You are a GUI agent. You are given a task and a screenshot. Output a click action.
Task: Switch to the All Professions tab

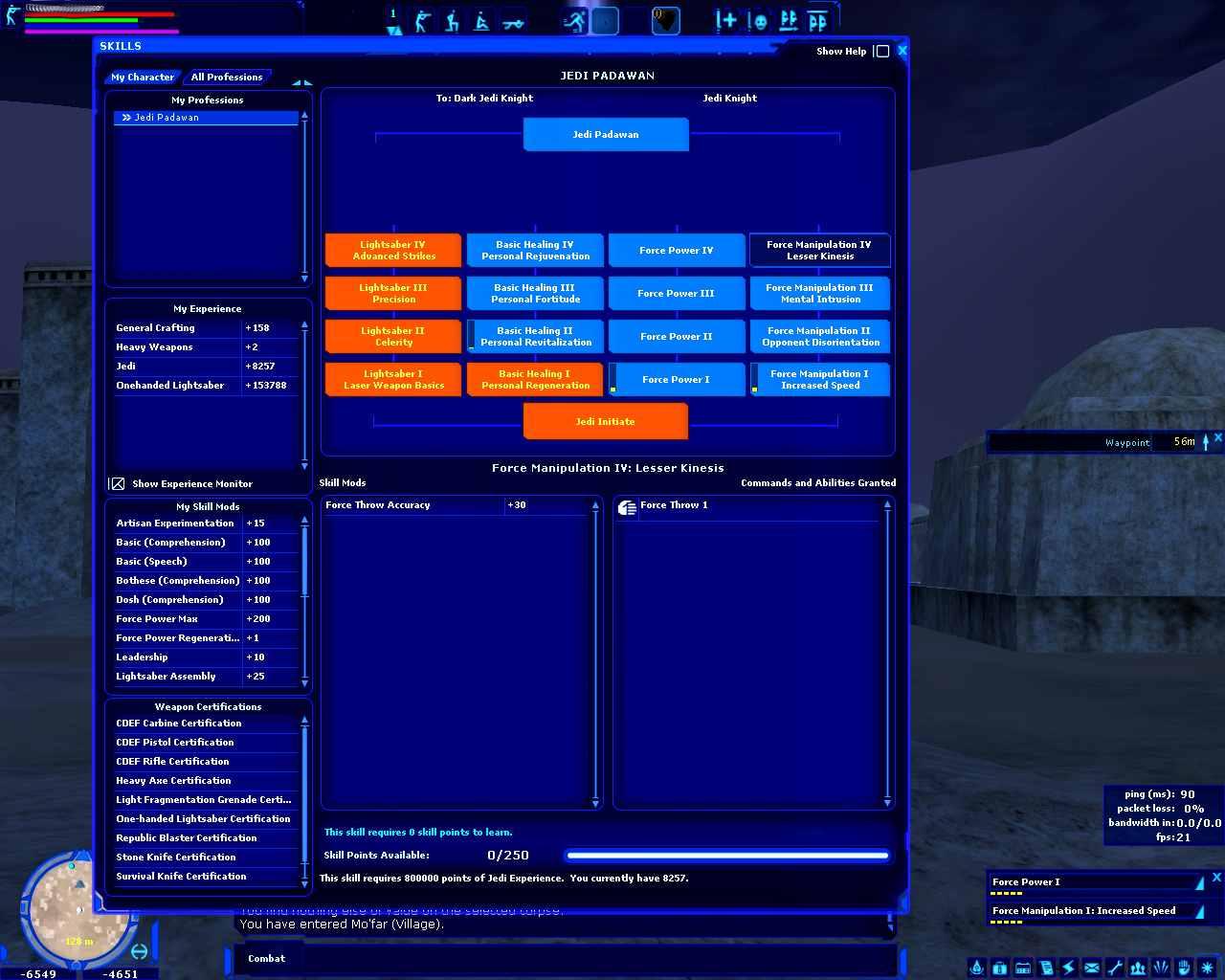227,77
